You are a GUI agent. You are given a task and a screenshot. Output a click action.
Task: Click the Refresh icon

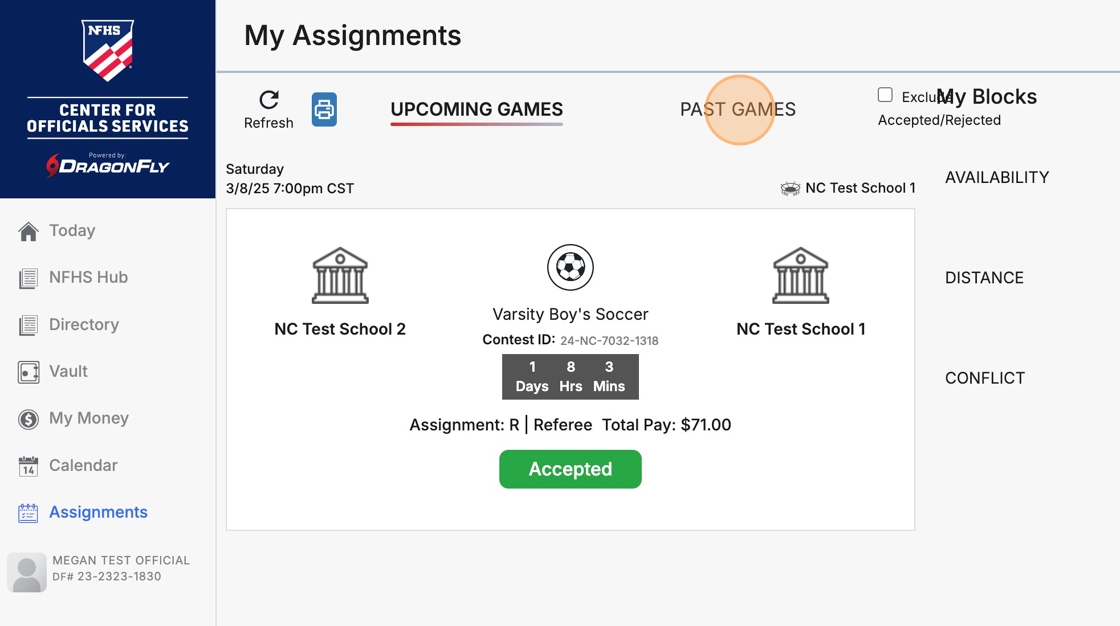pyautogui.click(x=269, y=100)
